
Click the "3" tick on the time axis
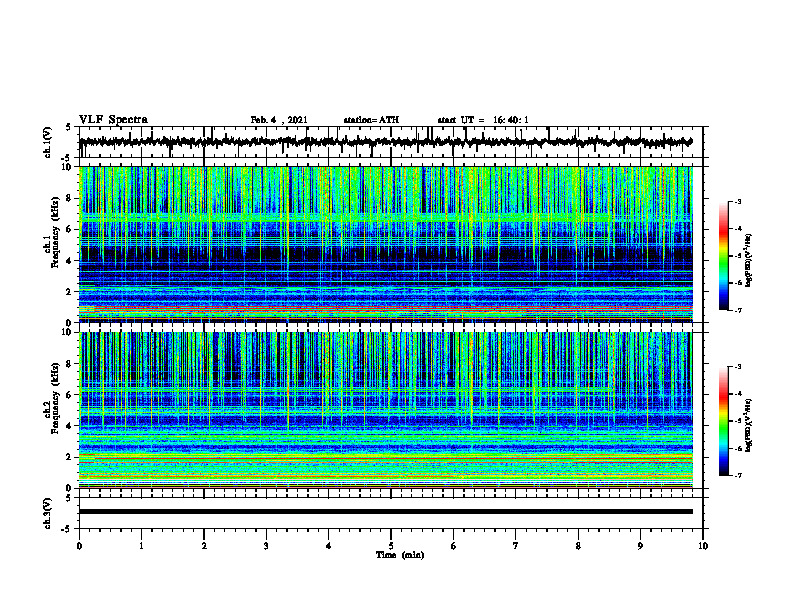point(266,546)
